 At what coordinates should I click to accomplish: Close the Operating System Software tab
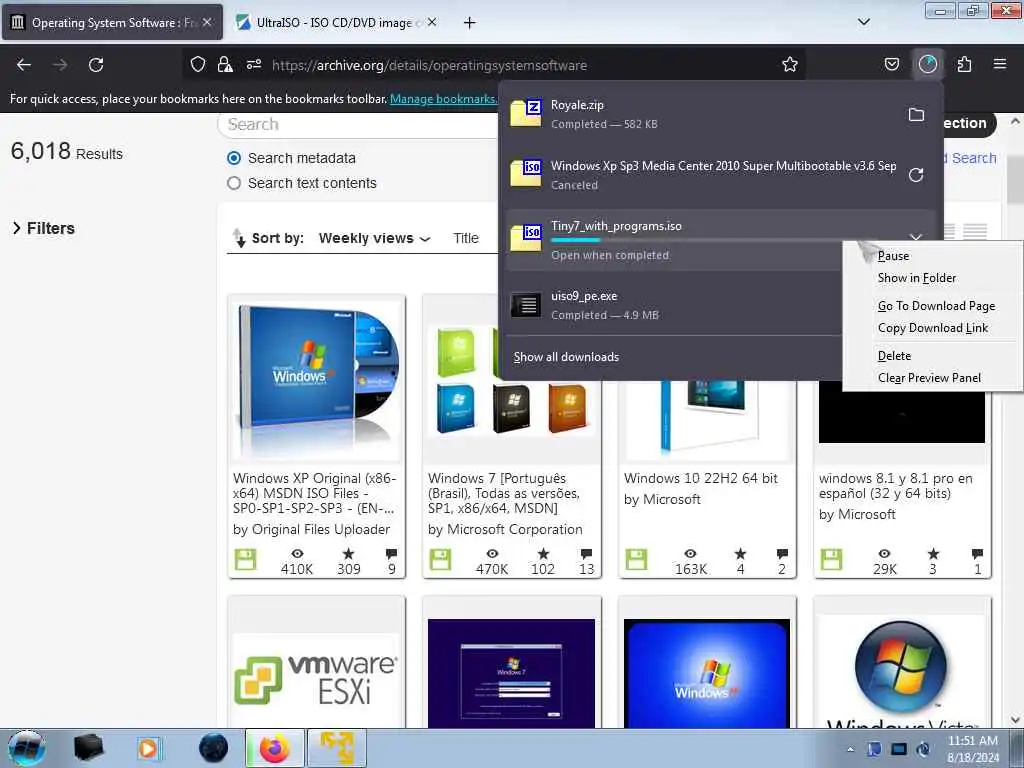click(207, 22)
